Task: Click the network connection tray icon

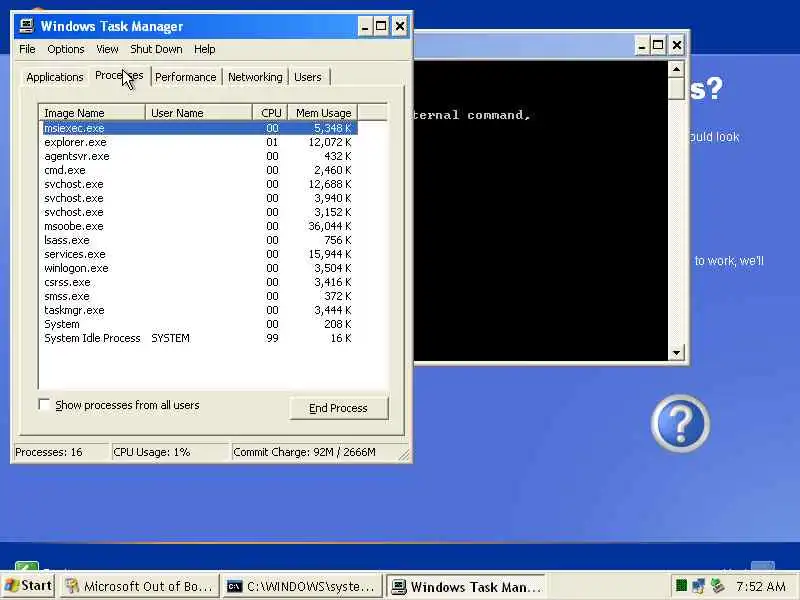Action: coord(698,586)
